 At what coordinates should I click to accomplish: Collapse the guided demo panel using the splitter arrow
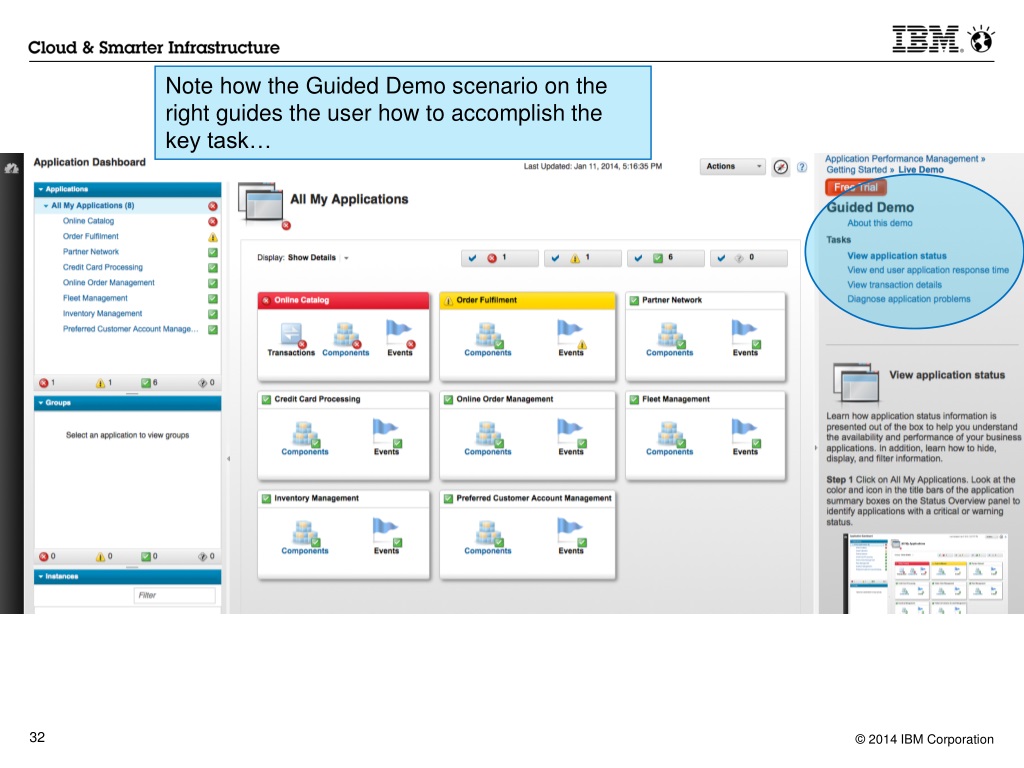(x=816, y=448)
